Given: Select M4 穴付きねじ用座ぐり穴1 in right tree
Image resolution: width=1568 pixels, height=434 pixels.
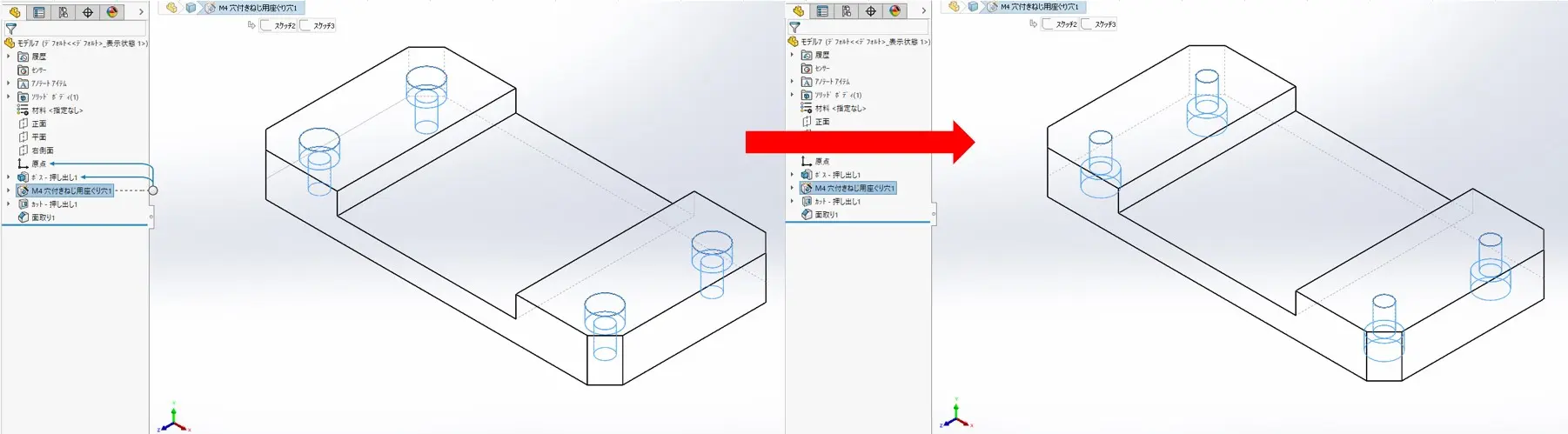Looking at the screenshot, I should [853, 188].
